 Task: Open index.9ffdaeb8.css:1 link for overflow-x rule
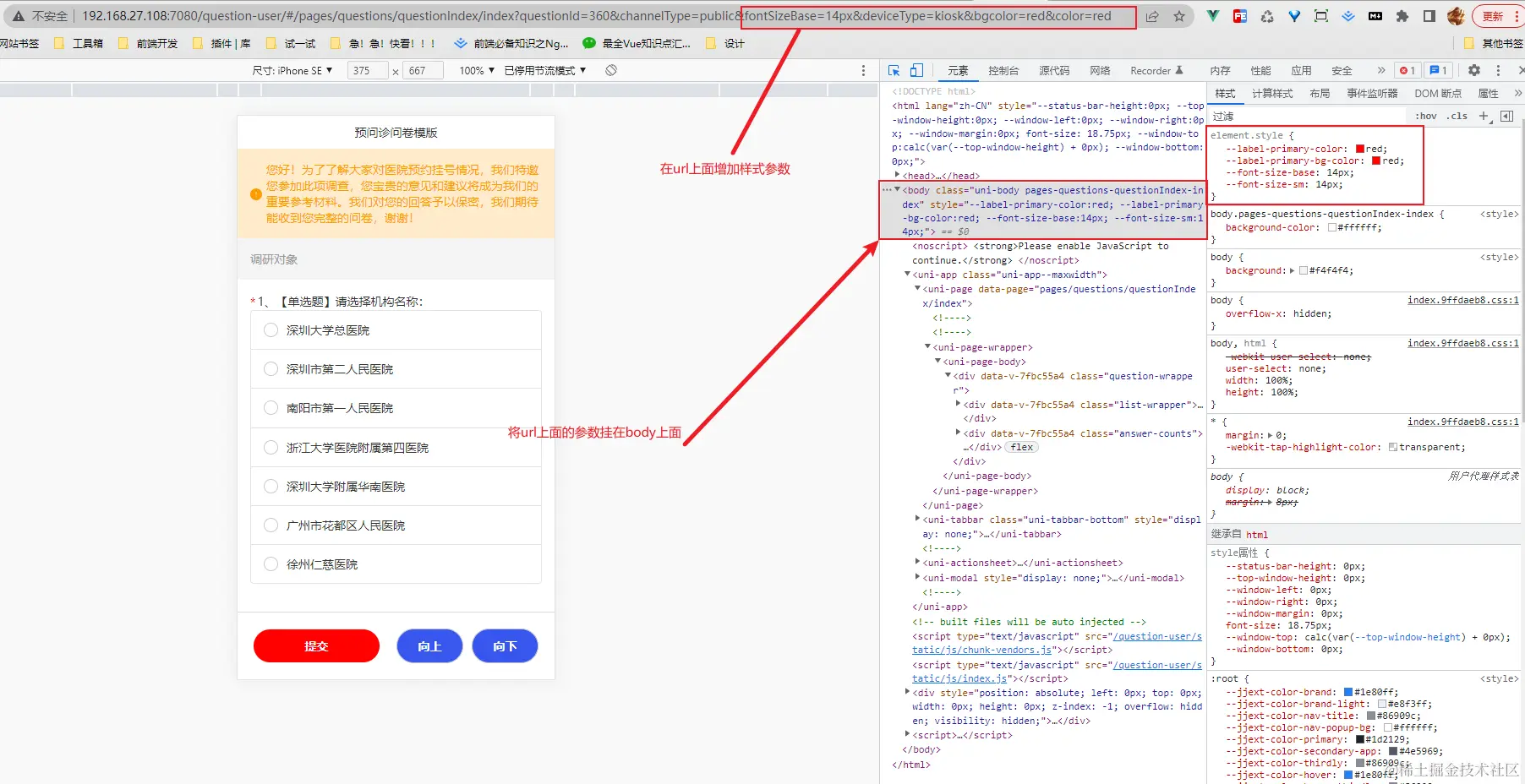tap(1462, 300)
